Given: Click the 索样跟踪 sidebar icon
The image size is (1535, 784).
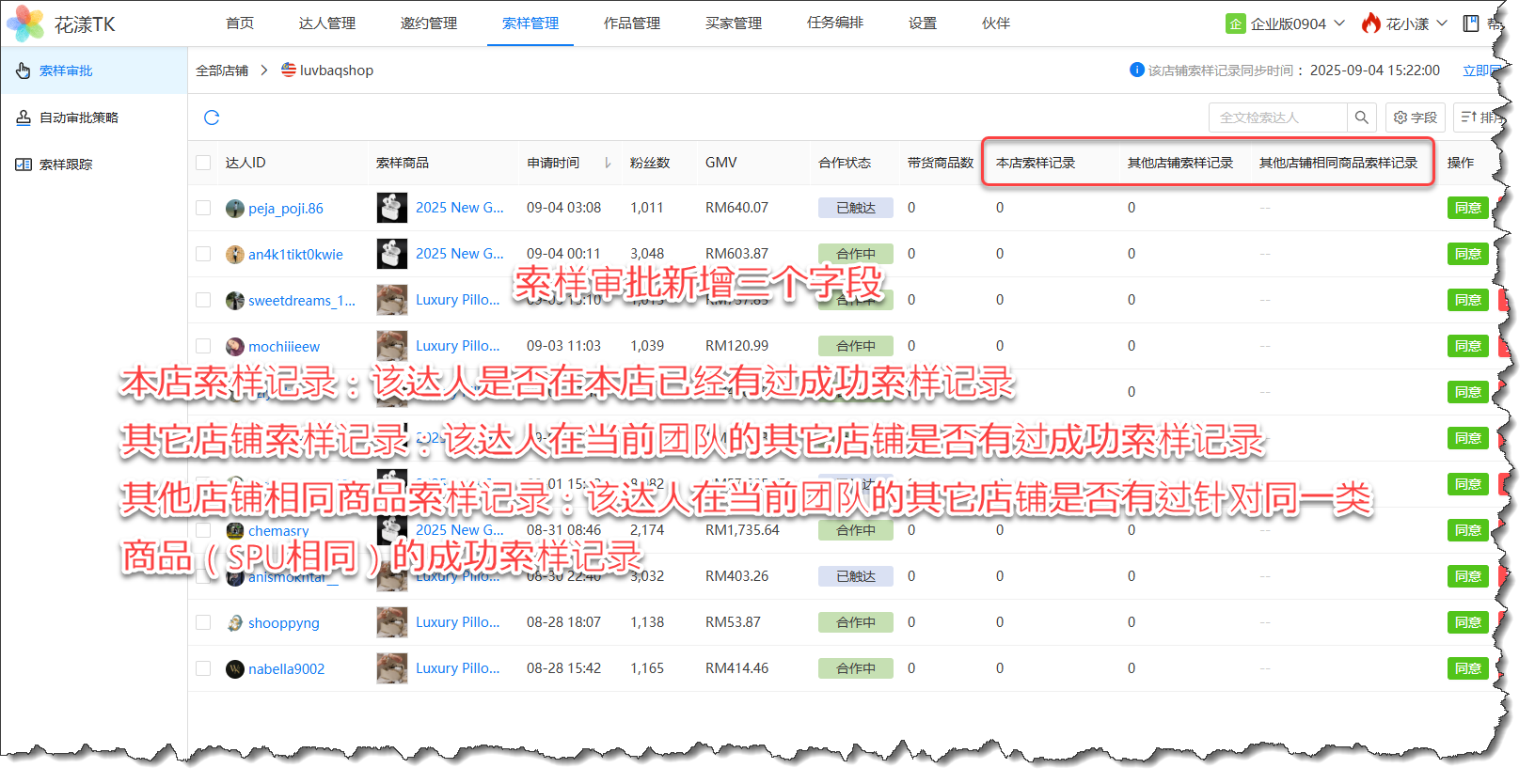Looking at the screenshot, I should 24,165.
